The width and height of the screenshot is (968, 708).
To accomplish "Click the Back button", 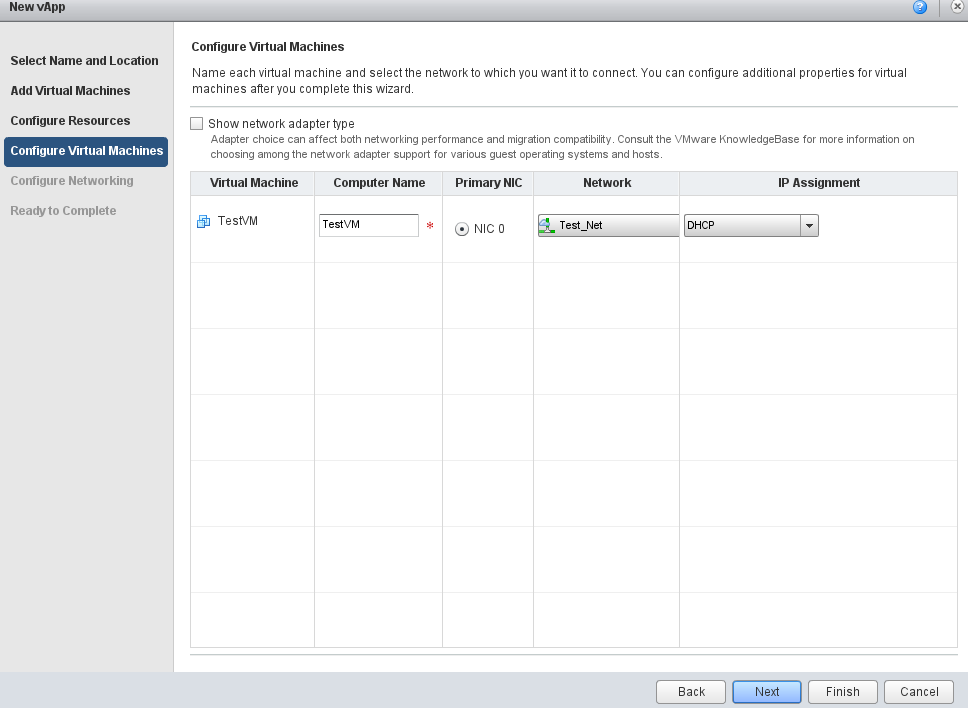I will 691,692.
